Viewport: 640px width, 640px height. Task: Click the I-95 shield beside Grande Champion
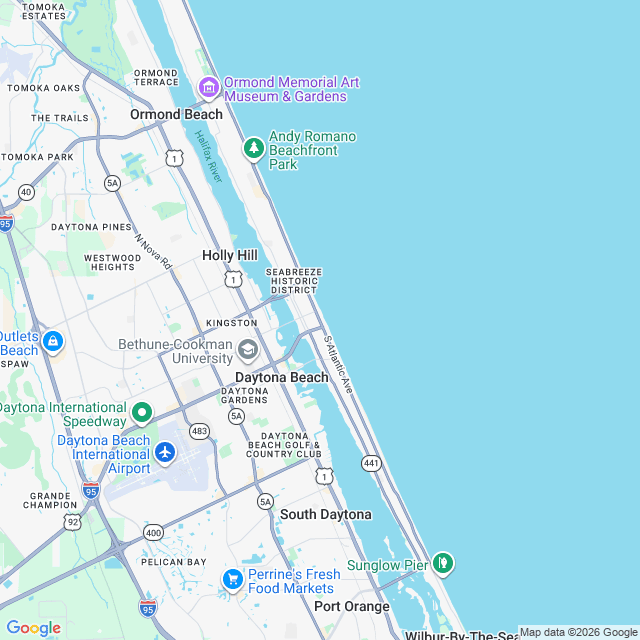pyautogui.click(x=91, y=491)
